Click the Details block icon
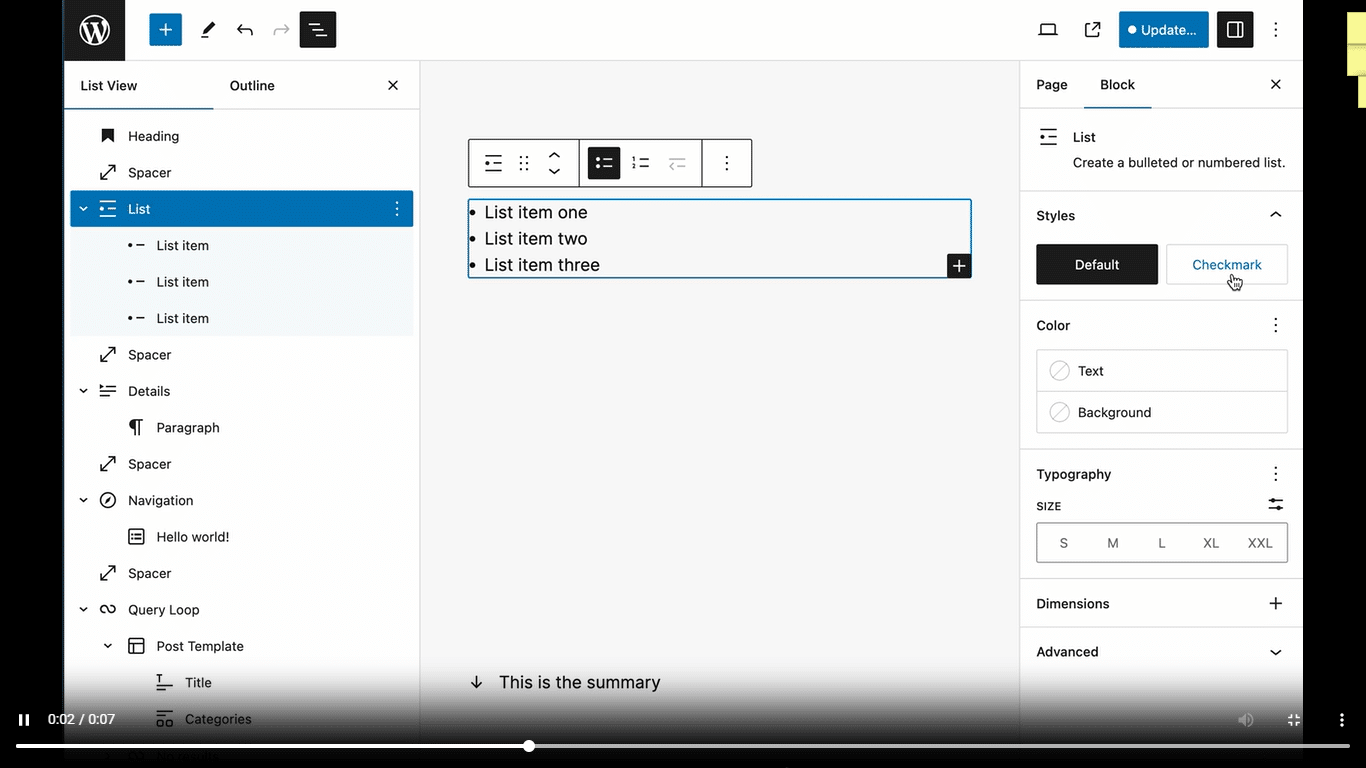This screenshot has width=1366, height=768. 108,391
